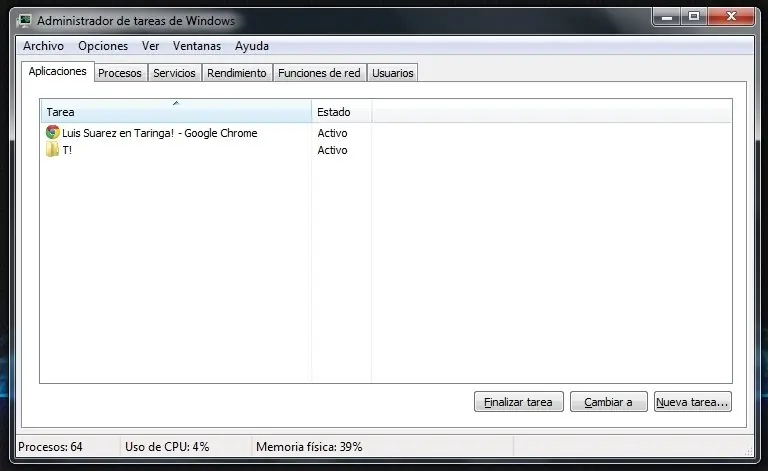Open the Opciones menu
768x471 pixels.
[x=103, y=46]
